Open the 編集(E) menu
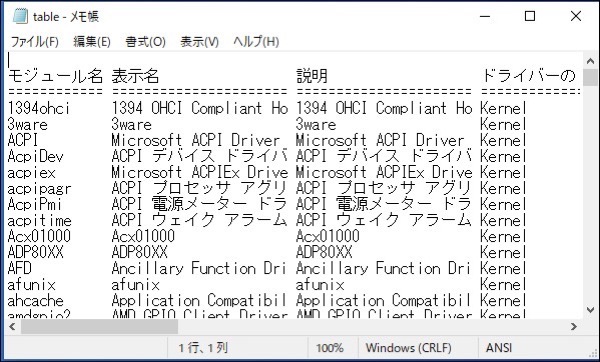 92,41
